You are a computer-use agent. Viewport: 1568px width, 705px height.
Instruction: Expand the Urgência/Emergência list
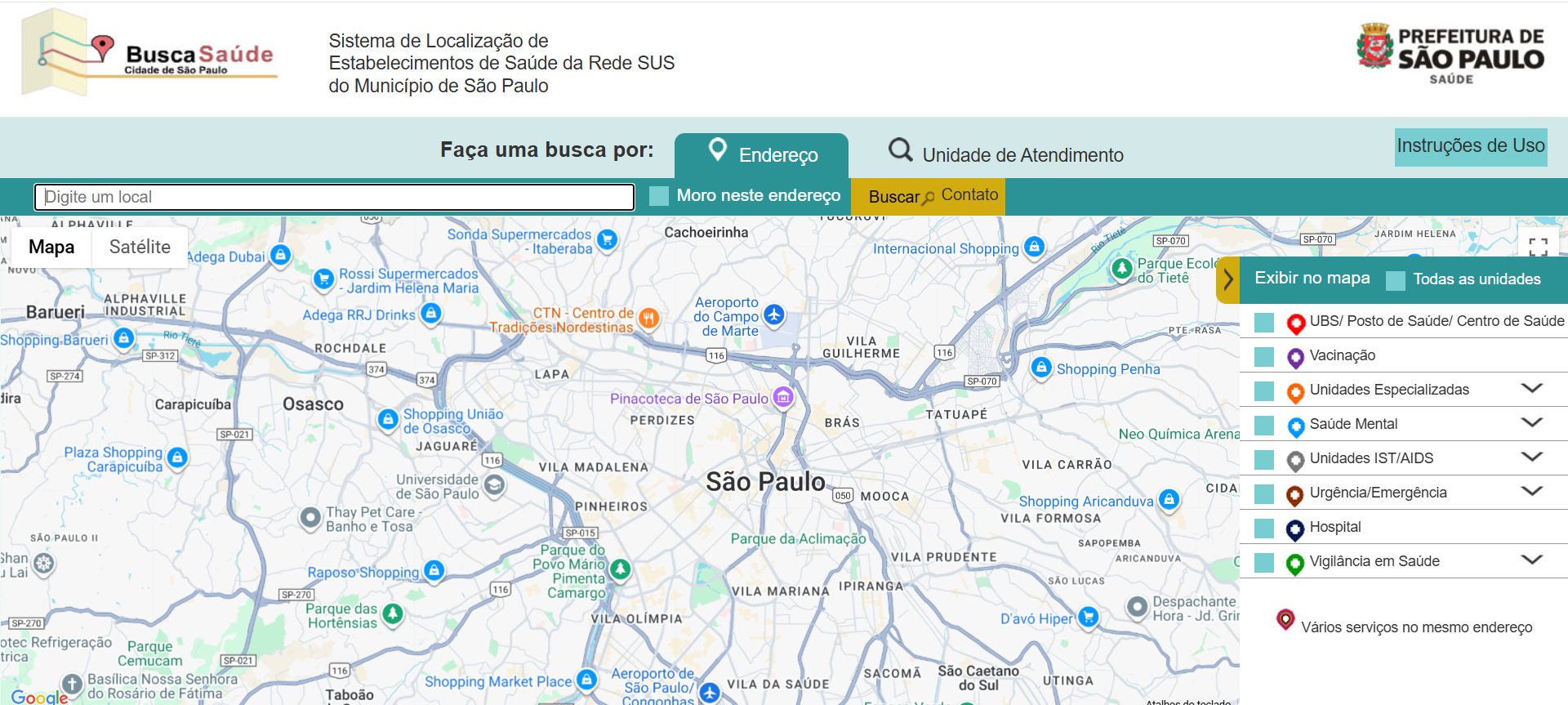tap(1532, 491)
